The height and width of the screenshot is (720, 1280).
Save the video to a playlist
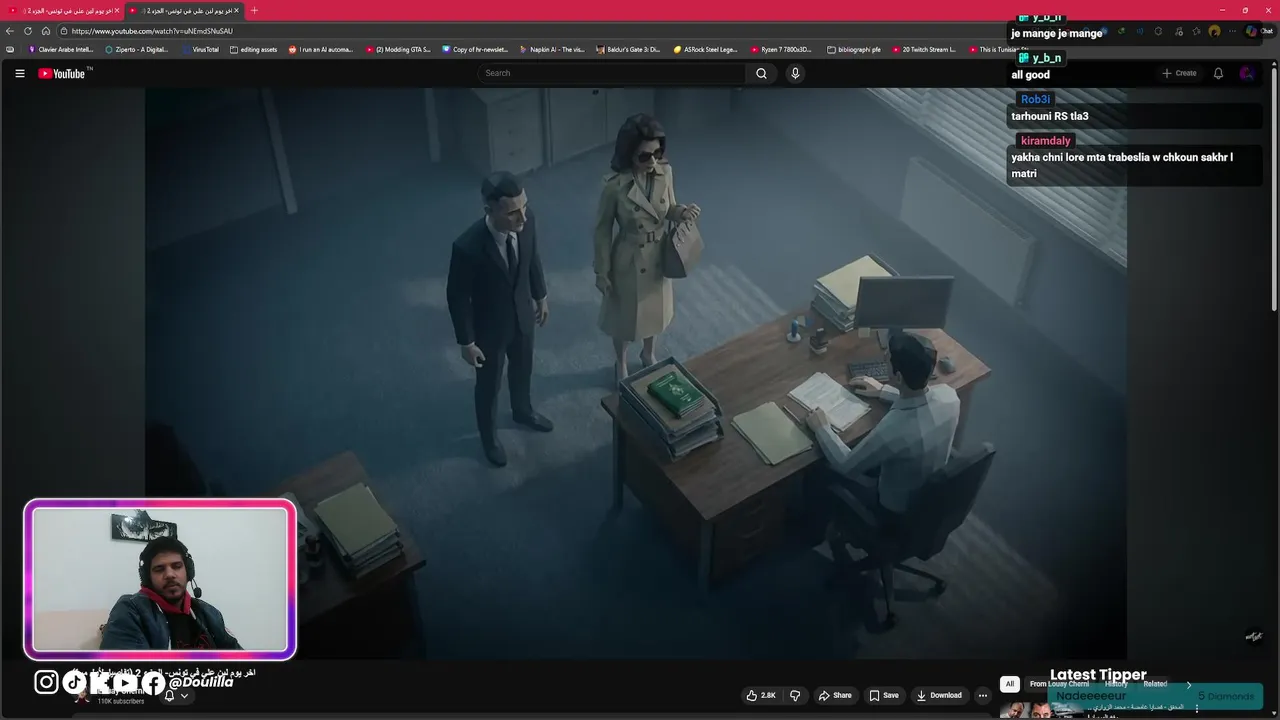tap(884, 695)
